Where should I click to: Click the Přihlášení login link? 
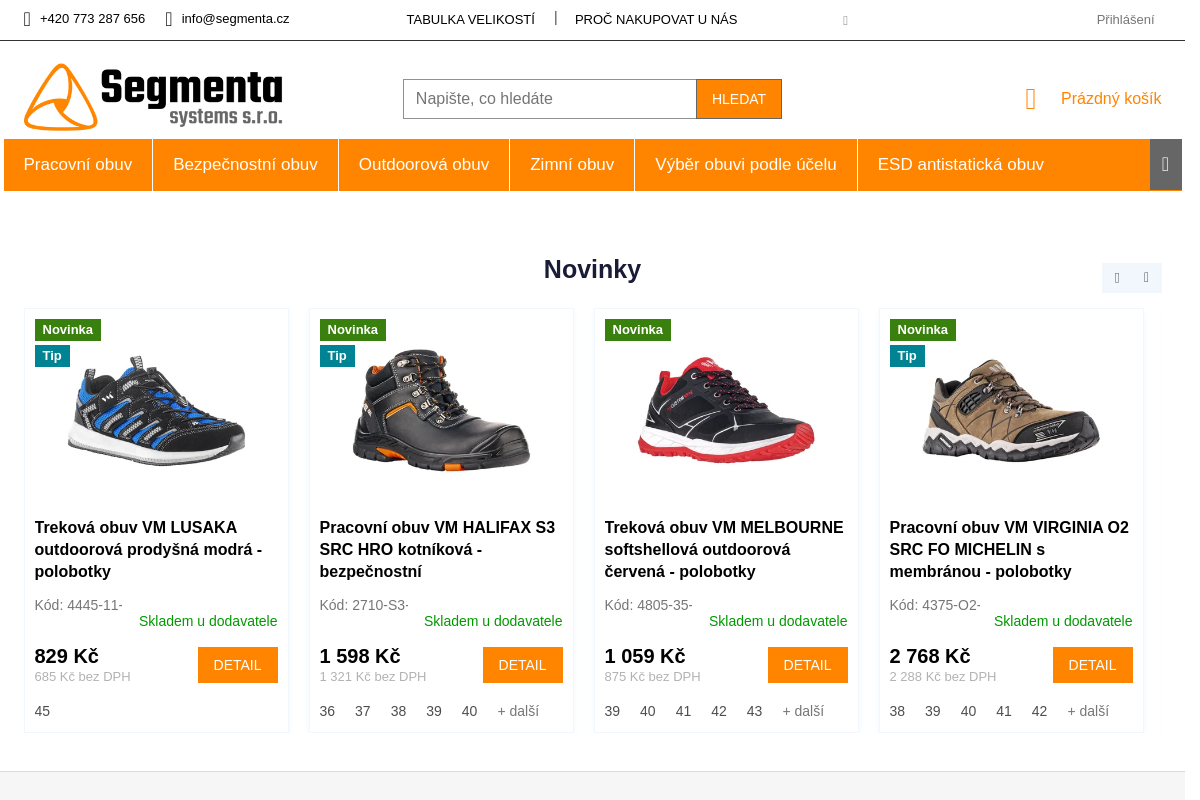tap(1125, 19)
